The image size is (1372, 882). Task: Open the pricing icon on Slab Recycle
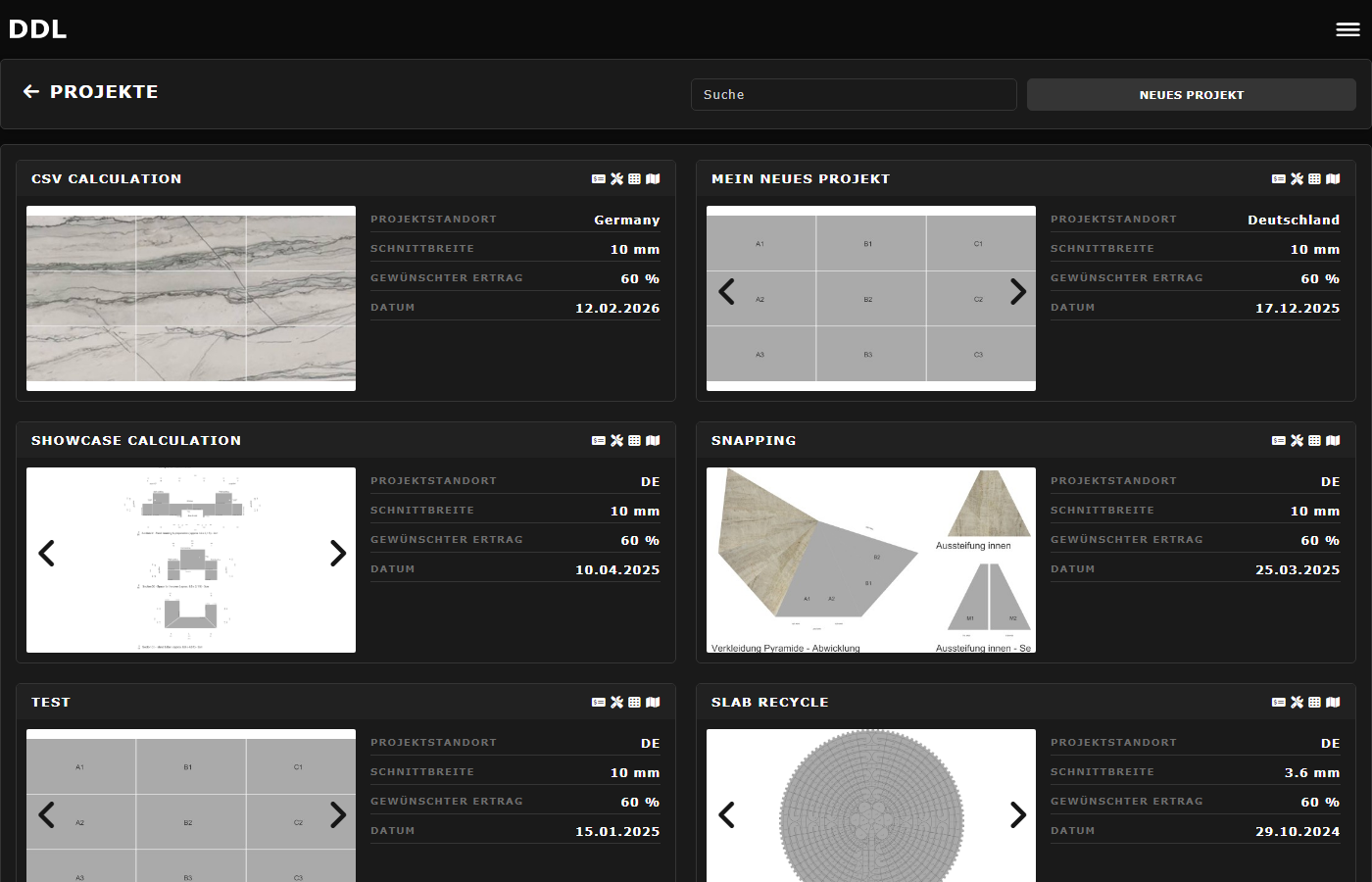(1278, 702)
